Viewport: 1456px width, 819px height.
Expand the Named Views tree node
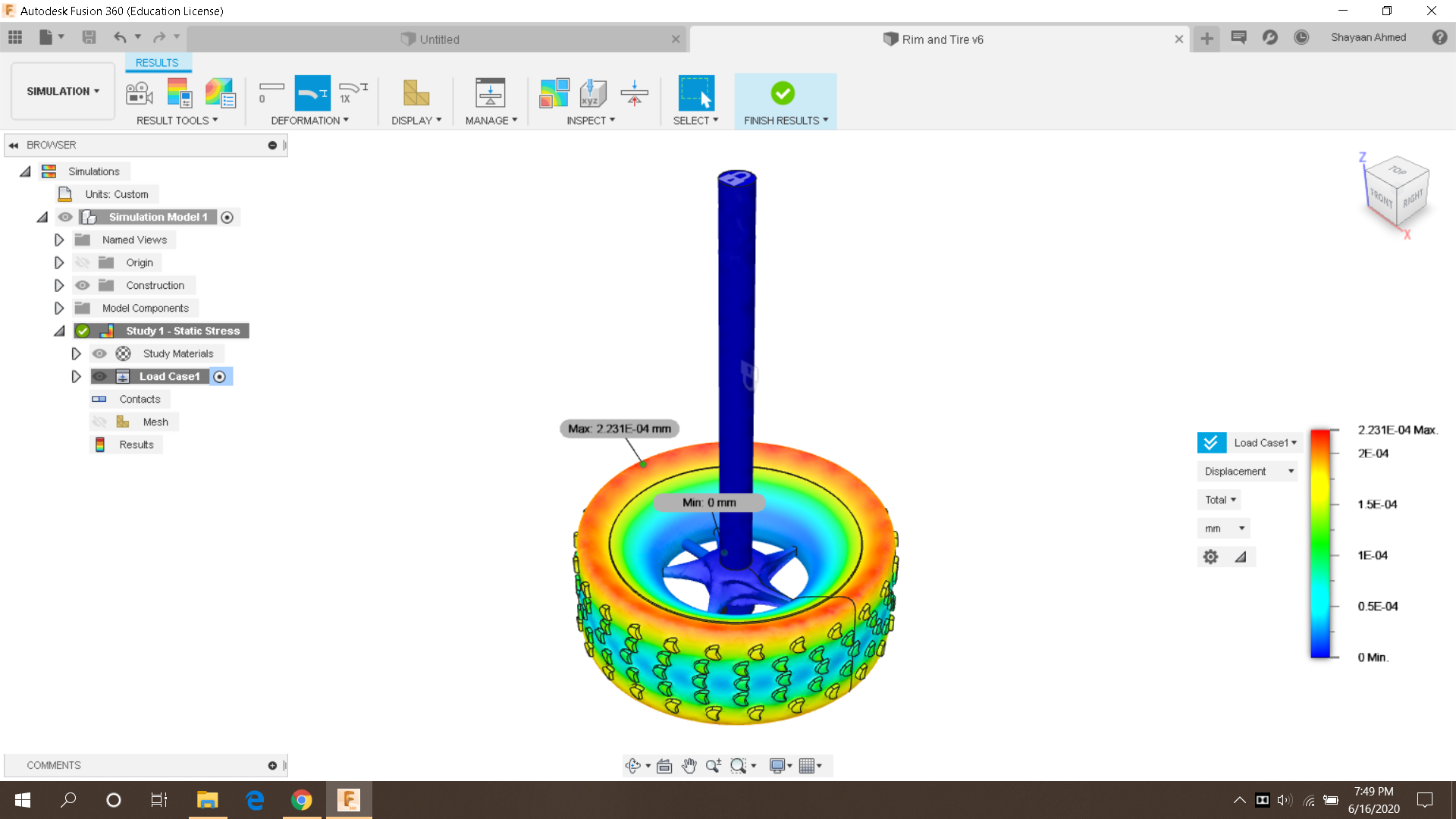(59, 240)
